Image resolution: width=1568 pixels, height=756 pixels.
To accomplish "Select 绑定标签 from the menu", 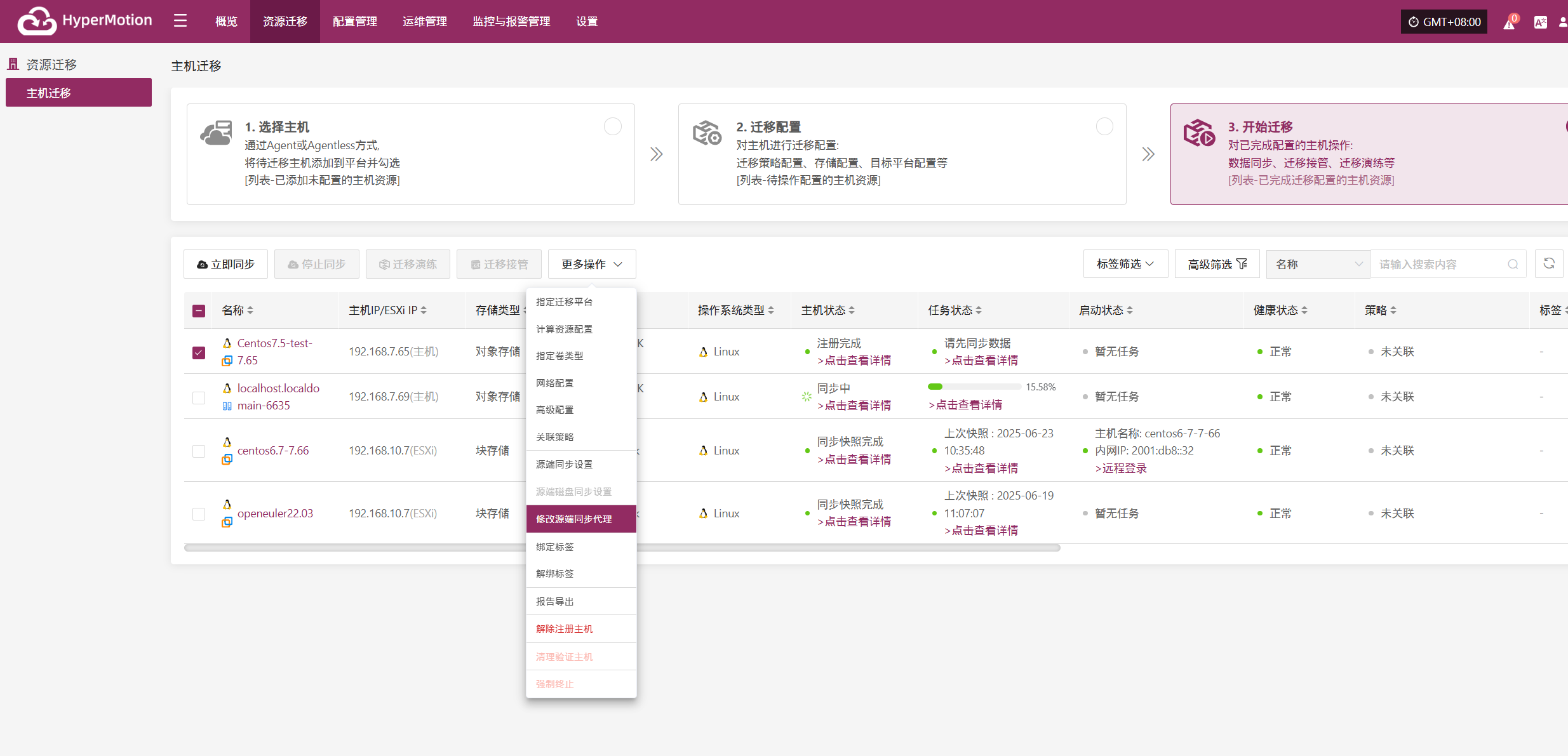I will (581, 547).
